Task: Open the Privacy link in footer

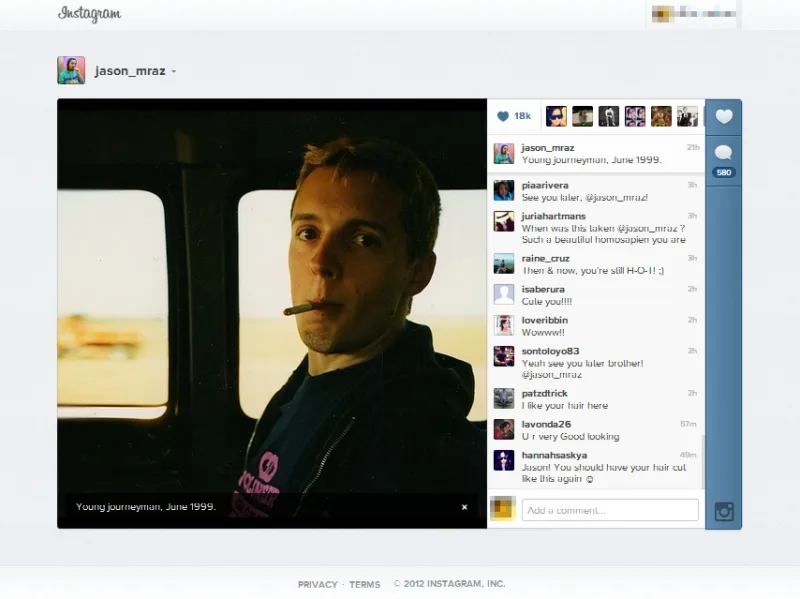Action: click(317, 584)
